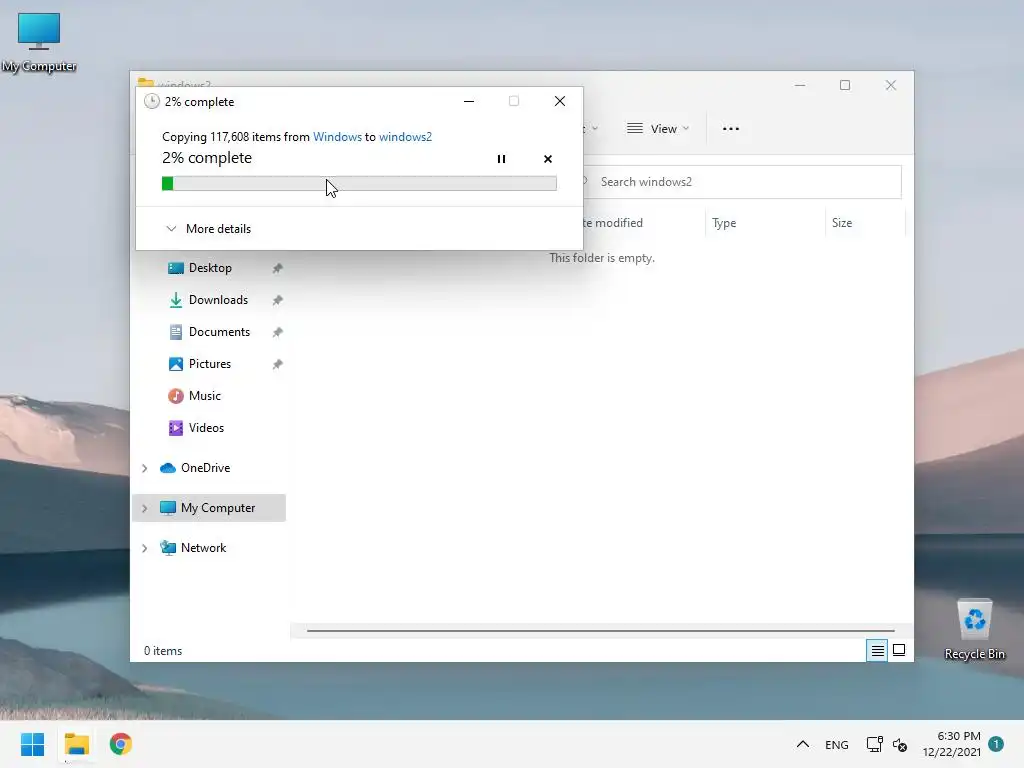This screenshot has height=768, width=1024.
Task: Expand the My Computer tree node
Action: tap(144, 508)
